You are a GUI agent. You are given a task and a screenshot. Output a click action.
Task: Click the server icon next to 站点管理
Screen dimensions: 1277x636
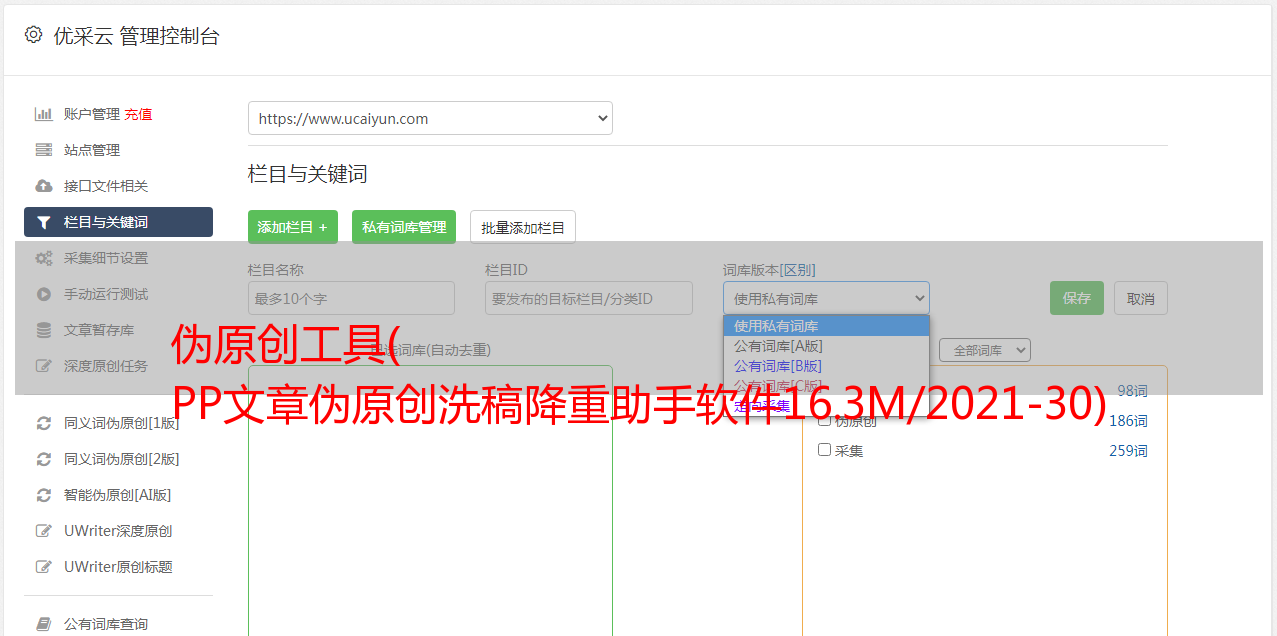tap(44, 150)
